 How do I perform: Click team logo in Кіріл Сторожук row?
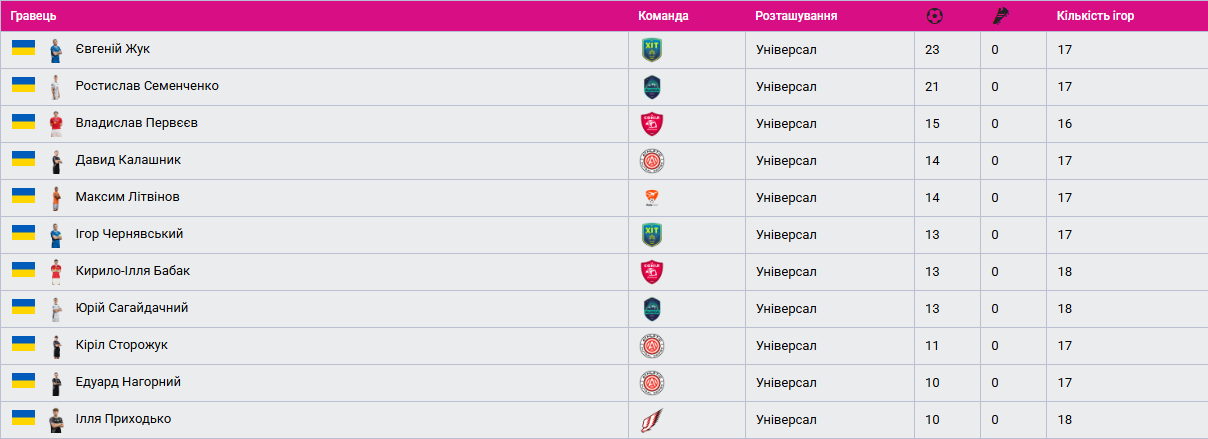(x=652, y=346)
